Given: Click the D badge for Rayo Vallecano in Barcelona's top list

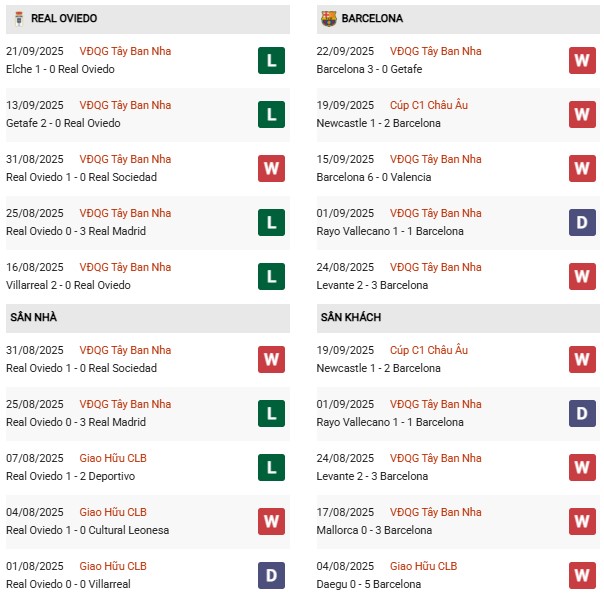Looking at the screenshot, I should pyautogui.click(x=582, y=223).
